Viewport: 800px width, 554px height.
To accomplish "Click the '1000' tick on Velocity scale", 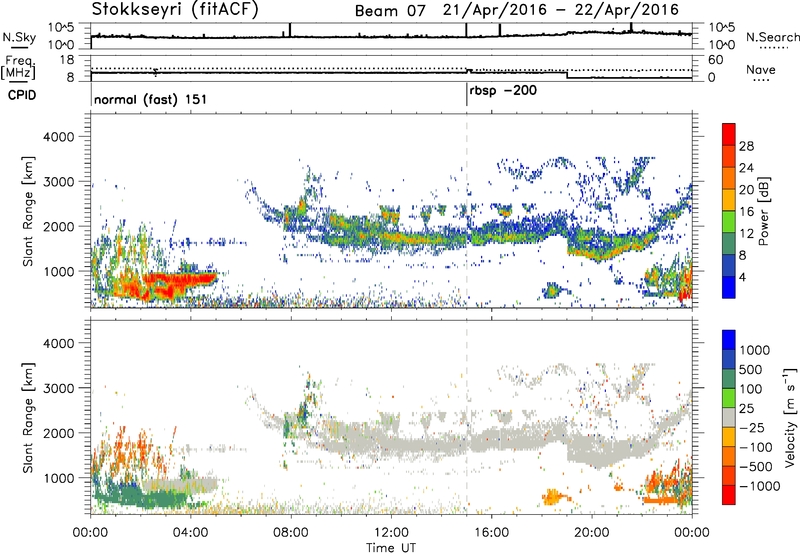I will point(755,350).
